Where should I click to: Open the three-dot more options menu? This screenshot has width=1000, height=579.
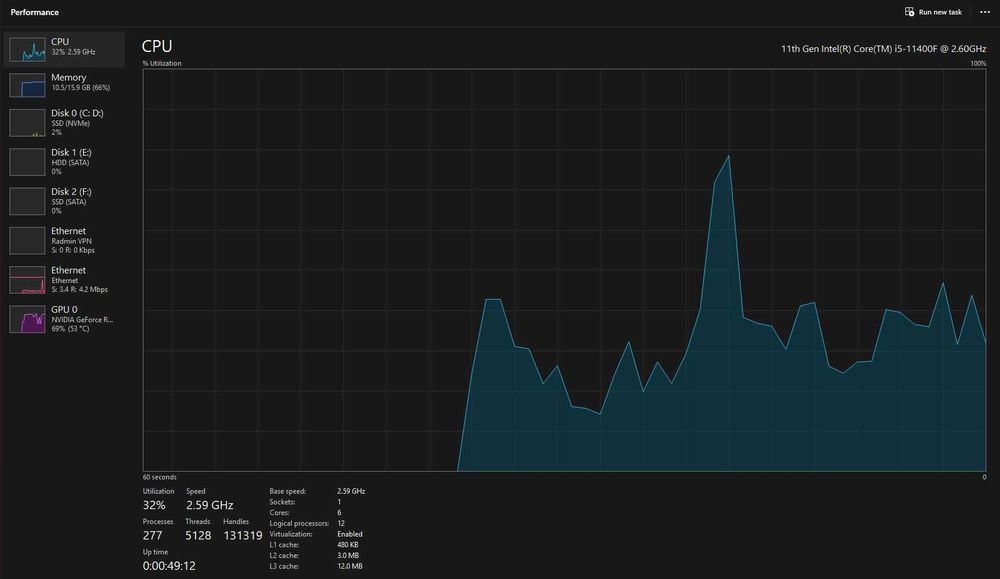tap(985, 12)
